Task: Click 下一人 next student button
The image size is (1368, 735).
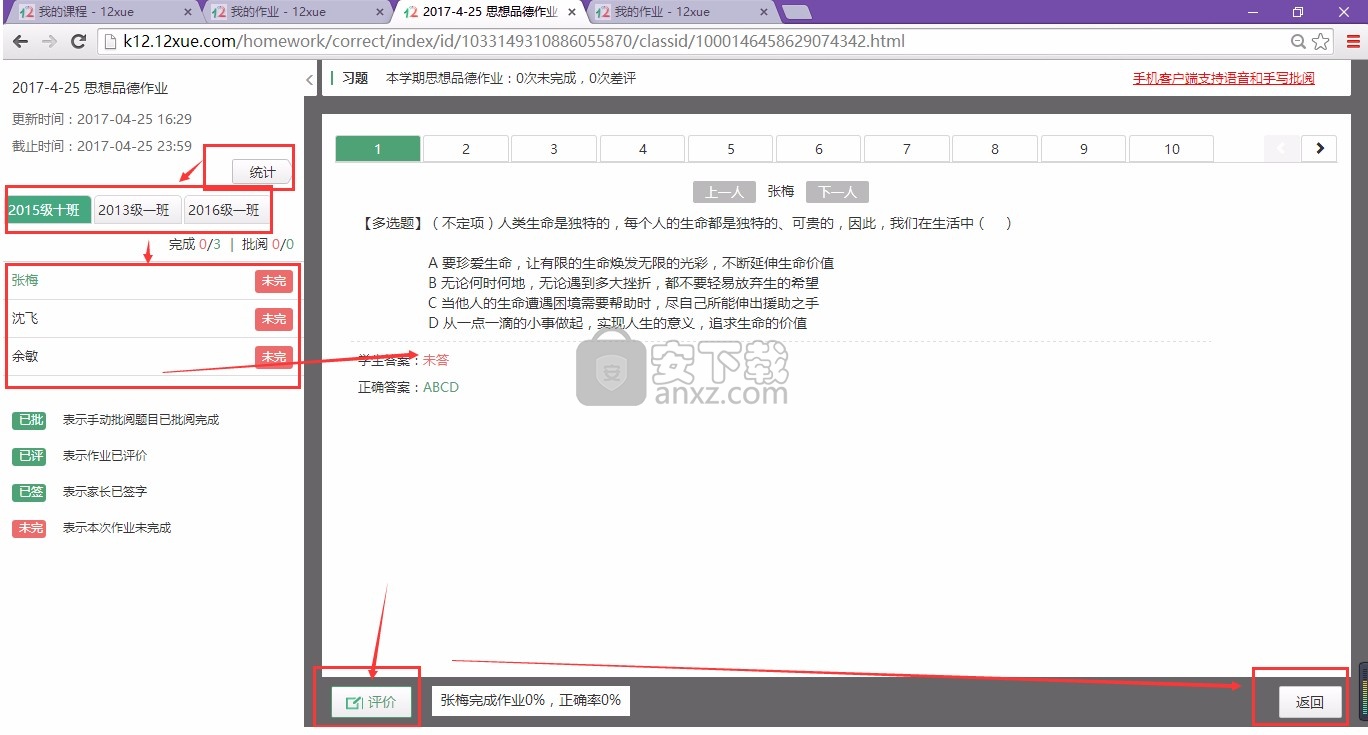Action: coord(837,192)
